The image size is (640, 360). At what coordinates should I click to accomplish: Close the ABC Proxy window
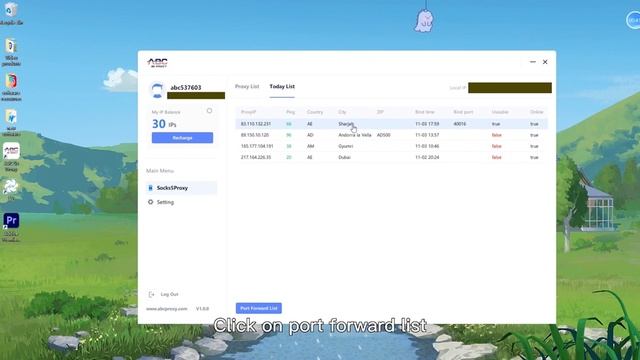click(x=545, y=62)
